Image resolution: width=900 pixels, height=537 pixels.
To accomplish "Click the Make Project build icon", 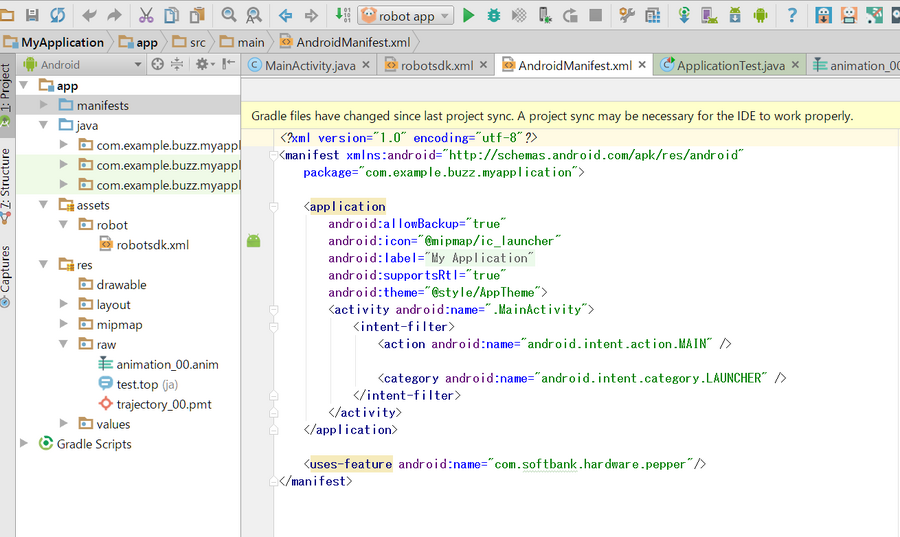I will click(x=343, y=15).
